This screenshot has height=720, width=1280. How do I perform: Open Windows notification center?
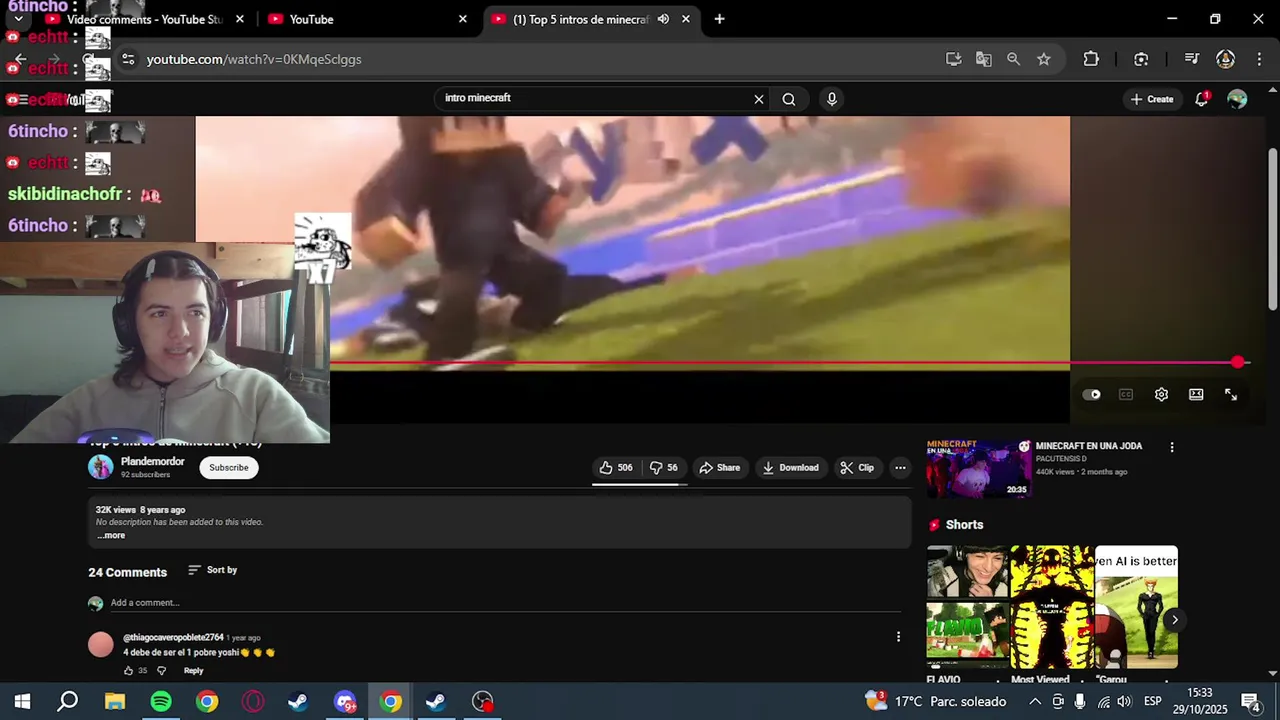pos(1250,702)
